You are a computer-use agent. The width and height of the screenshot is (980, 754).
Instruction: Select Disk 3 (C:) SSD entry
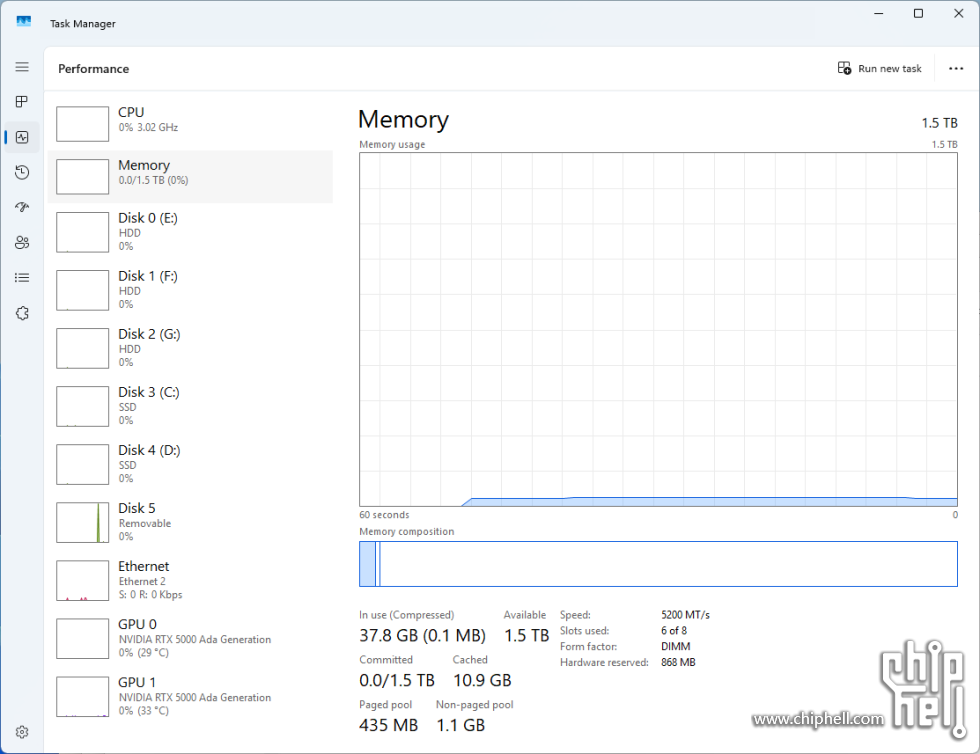[x=190, y=405]
